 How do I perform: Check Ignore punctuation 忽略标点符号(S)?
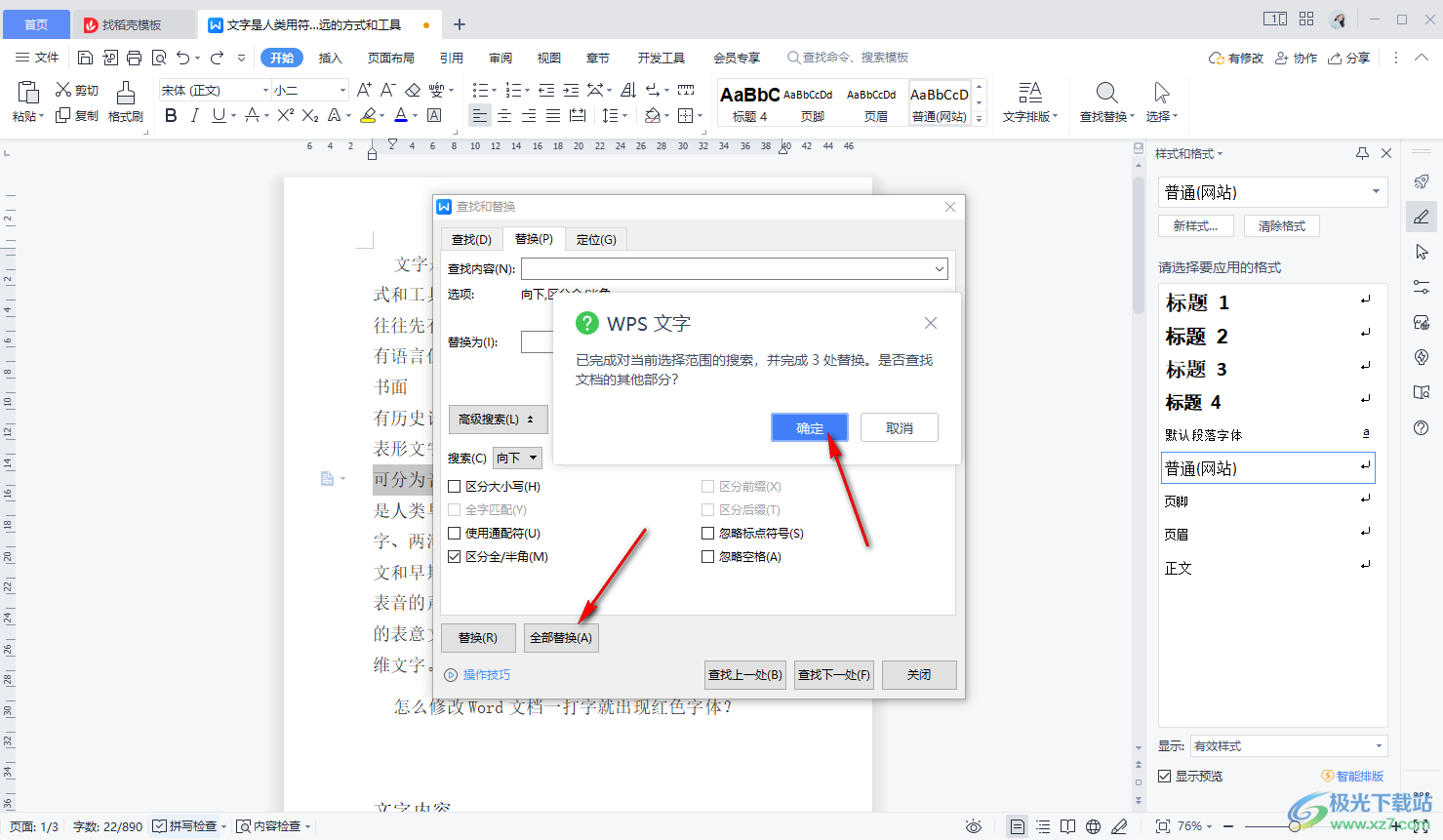(708, 533)
